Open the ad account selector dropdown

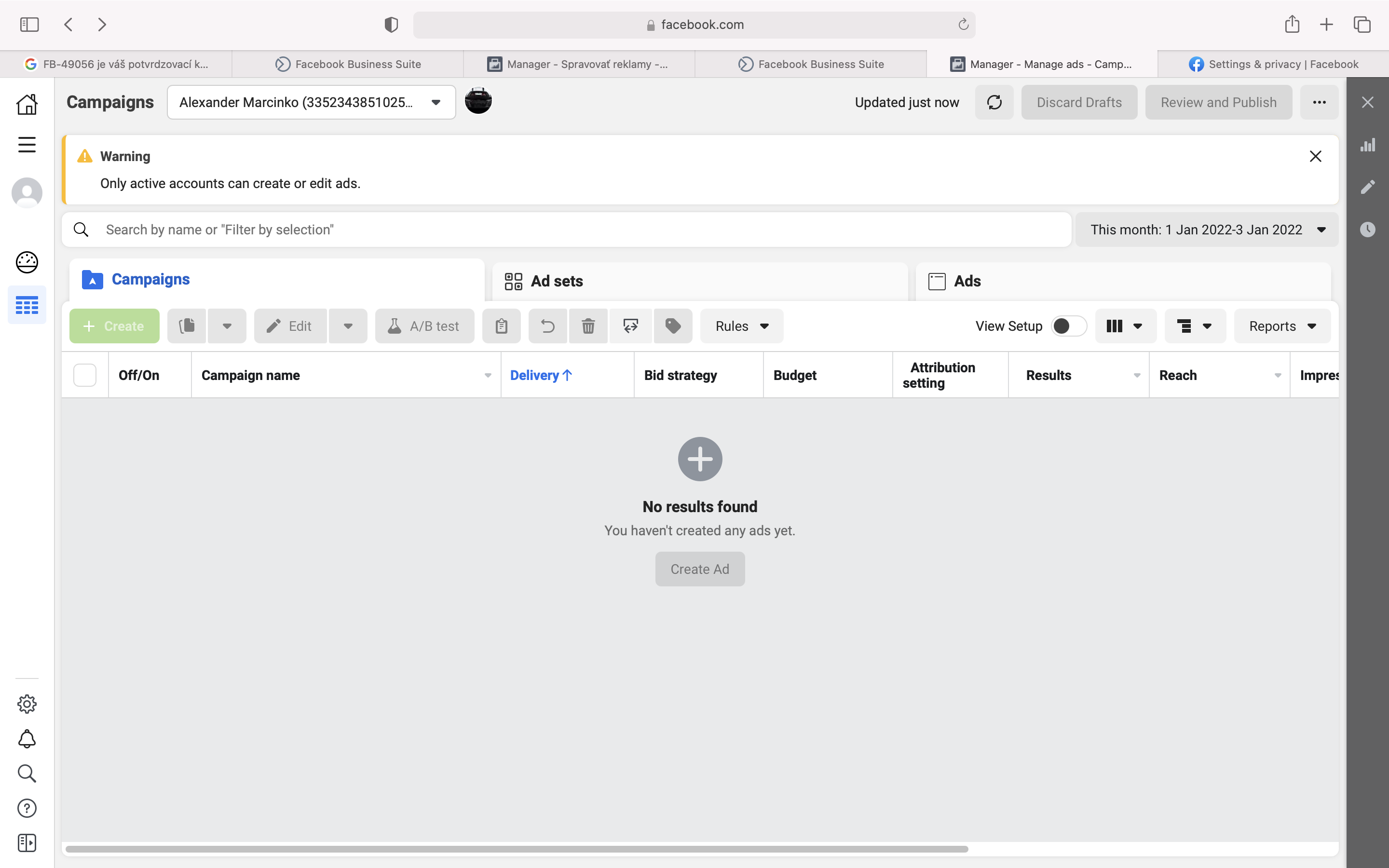pos(311,102)
